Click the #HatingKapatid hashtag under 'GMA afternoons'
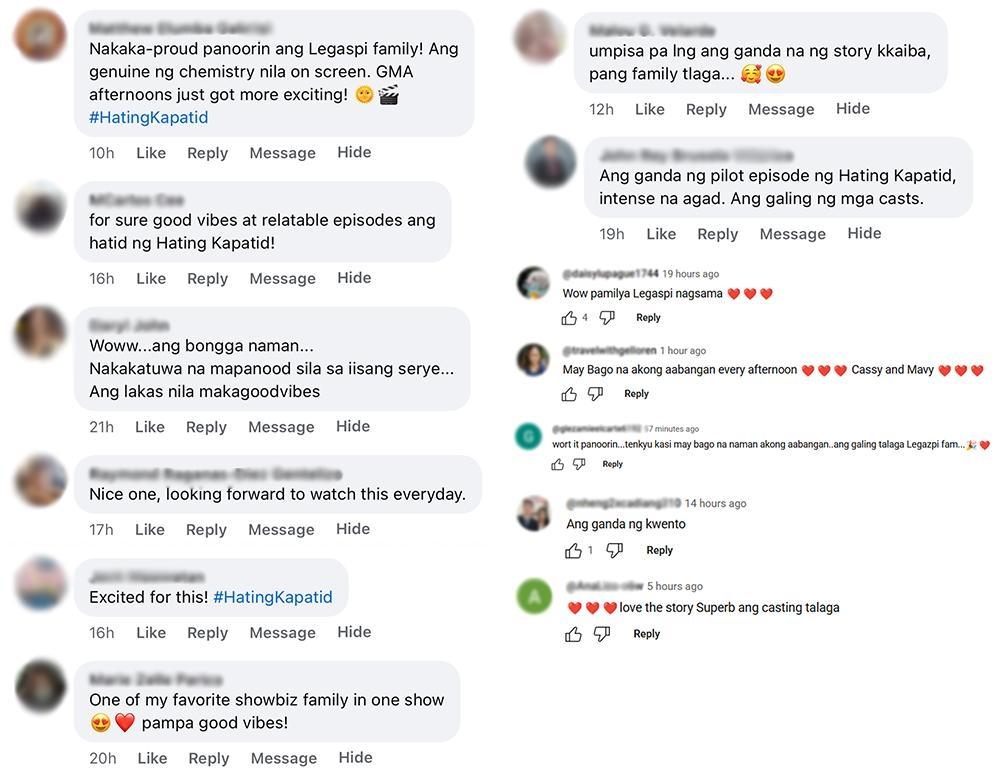This screenshot has height=775, width=1000. [148, 117]
